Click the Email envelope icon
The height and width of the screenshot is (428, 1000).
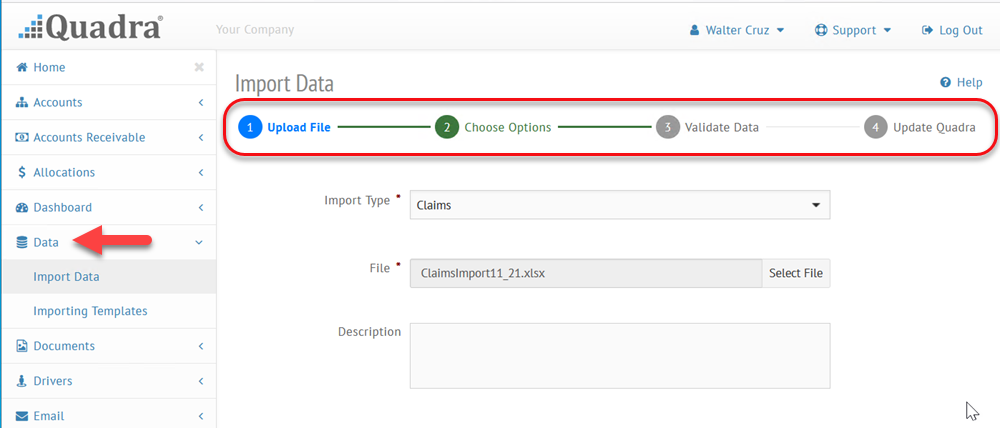click(22, 416)
